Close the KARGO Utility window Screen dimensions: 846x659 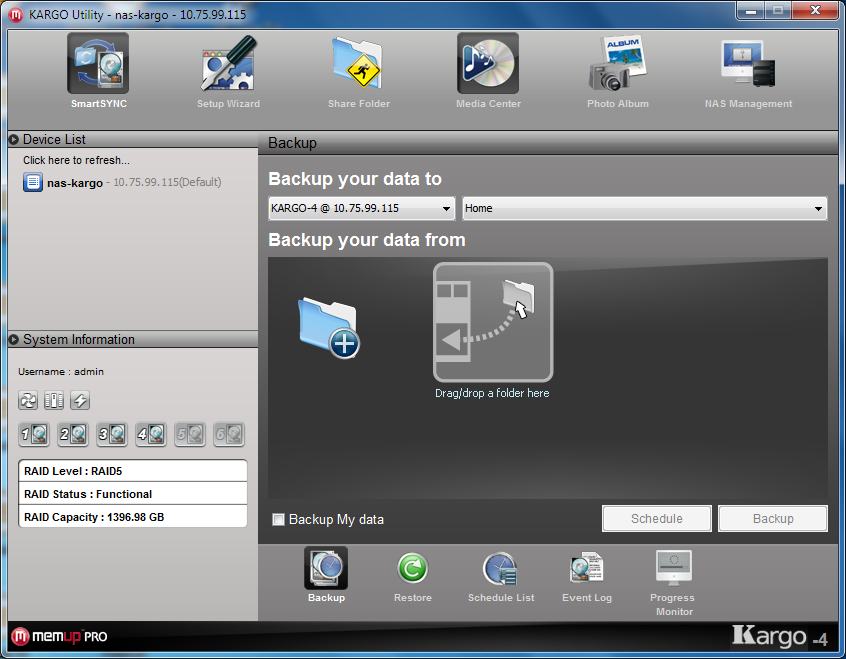[815, 10]
